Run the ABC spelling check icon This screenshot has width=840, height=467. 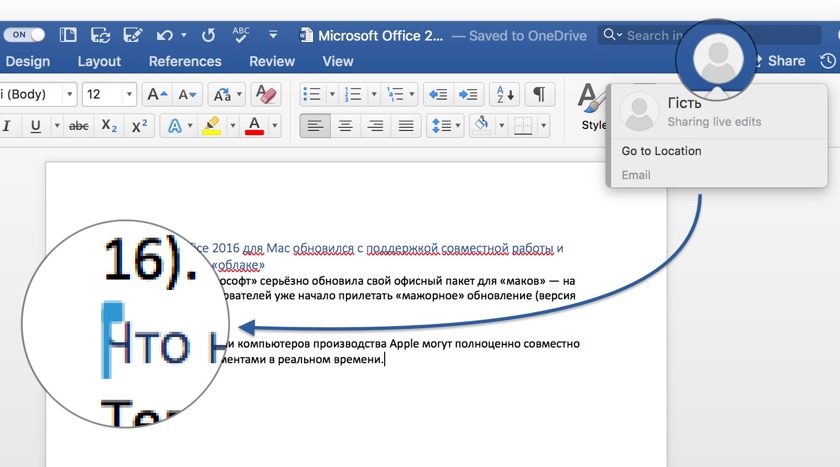tap(241, 35)
